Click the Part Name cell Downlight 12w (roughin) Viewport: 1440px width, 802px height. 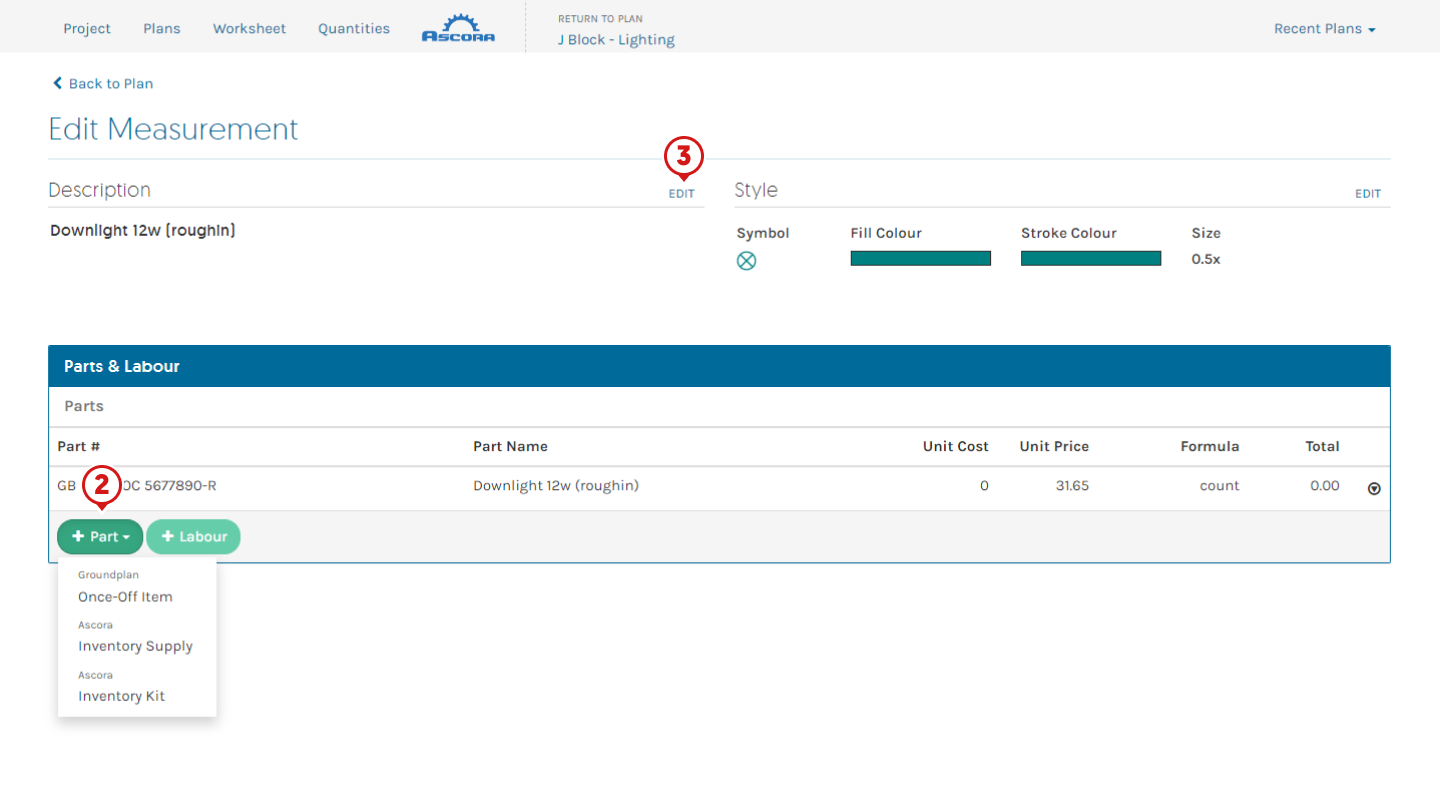[556, 486]
